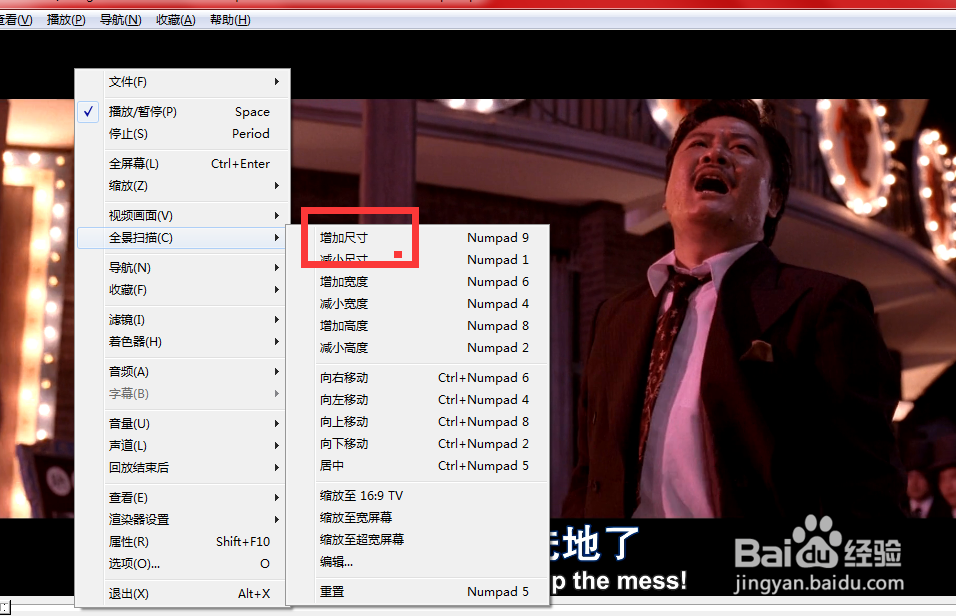The width and height of the screenshot is (956, 616).
Task: Choose 向左移动 in pan-scan submenu
Action: [418, 399]
